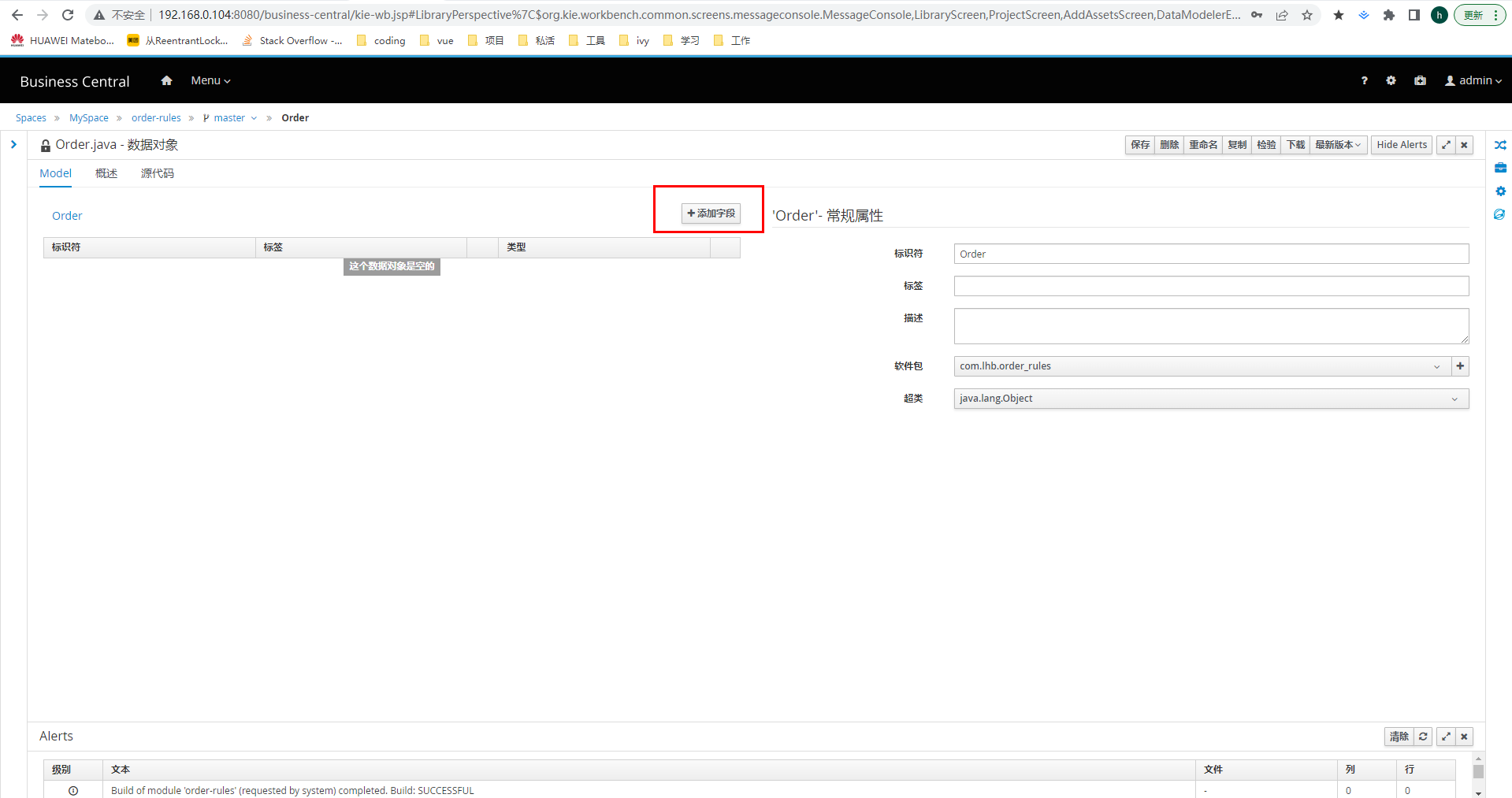The height and width of the screenshot is (798, 1512).
Task: Open the 最新版本 version dropdown
Action: coord(1337,145)
